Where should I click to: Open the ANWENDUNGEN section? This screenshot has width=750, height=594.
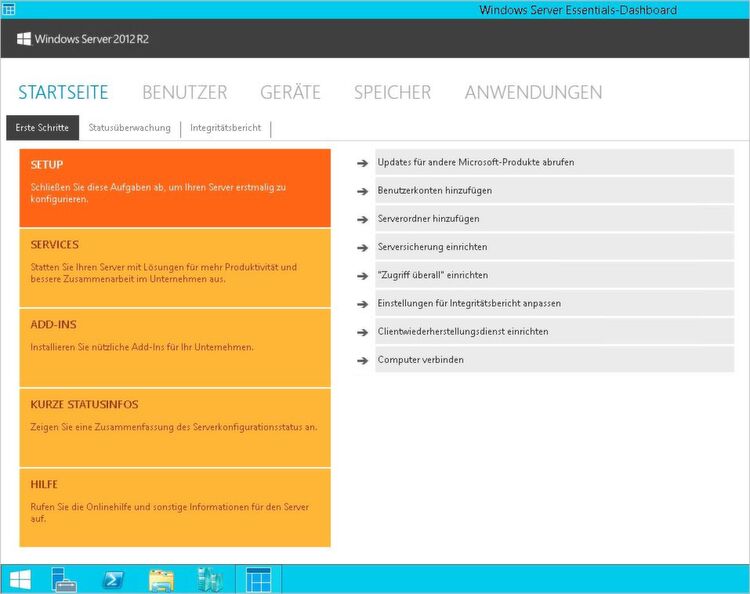533,92
